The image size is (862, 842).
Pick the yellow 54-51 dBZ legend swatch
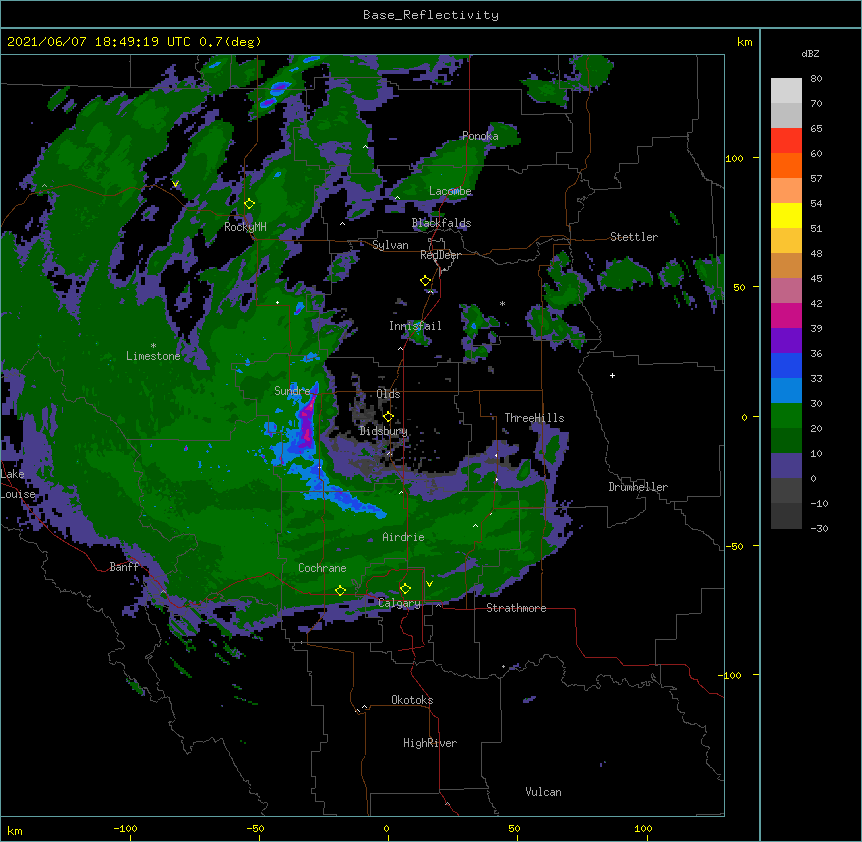point(786,215)
